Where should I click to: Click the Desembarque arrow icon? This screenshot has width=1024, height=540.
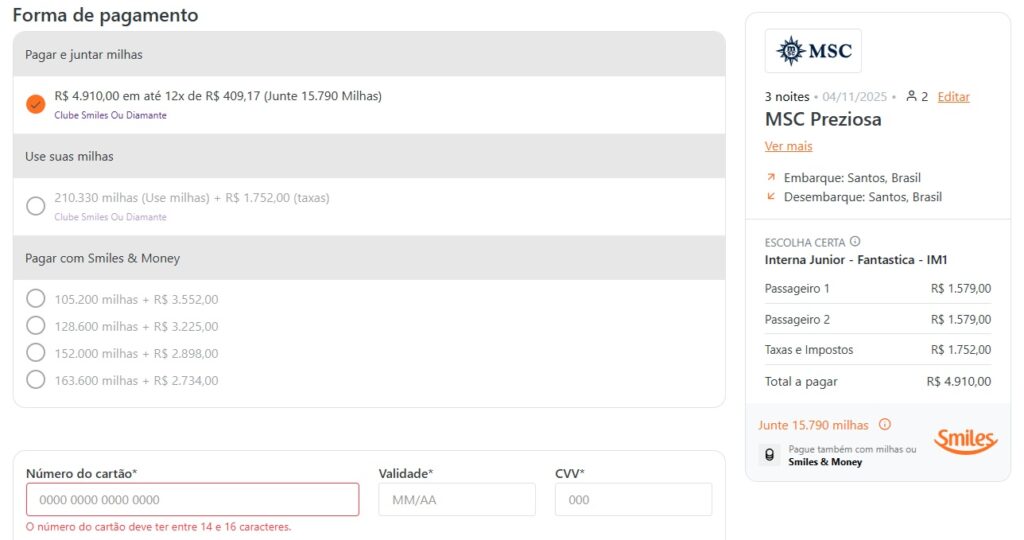pyautogui.click(x=771, y=197)
